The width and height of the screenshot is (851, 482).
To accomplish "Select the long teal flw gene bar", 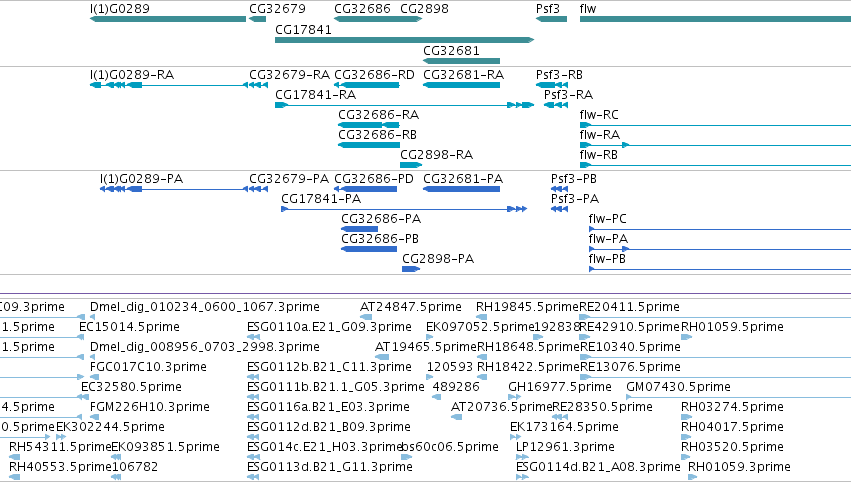I will [x=715, y=19].
